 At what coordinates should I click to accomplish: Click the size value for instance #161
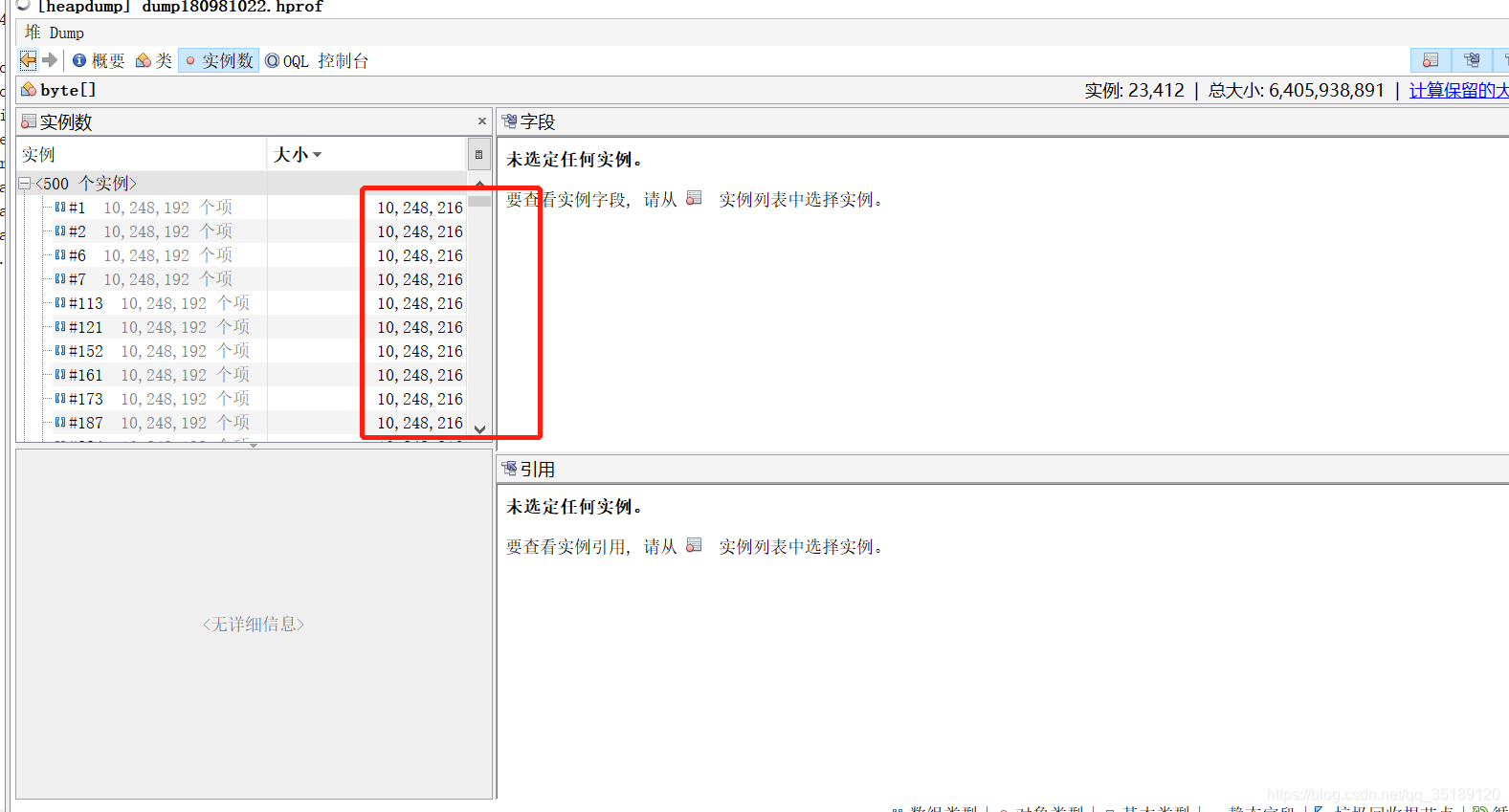419,375
